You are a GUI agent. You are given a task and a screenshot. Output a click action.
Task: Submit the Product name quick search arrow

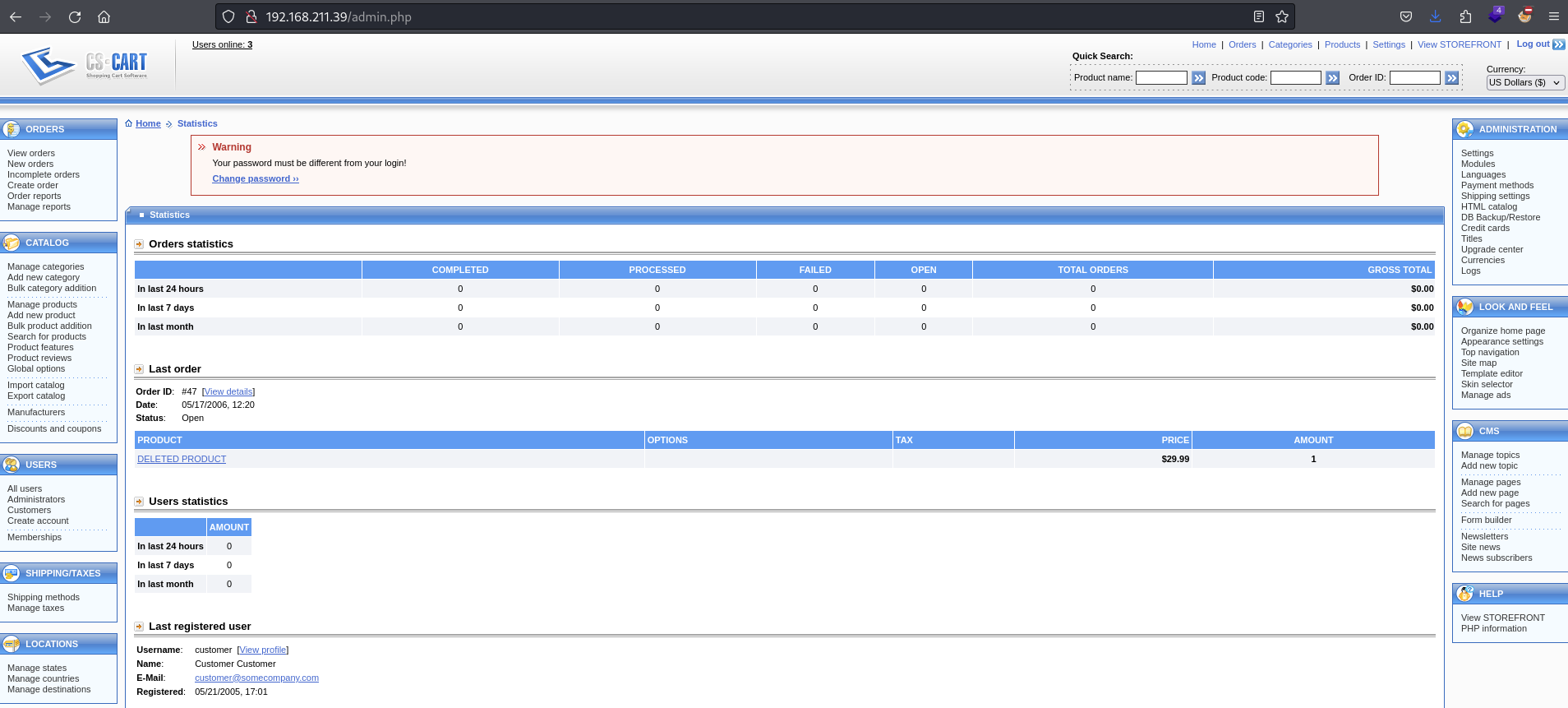(1198, 78)
